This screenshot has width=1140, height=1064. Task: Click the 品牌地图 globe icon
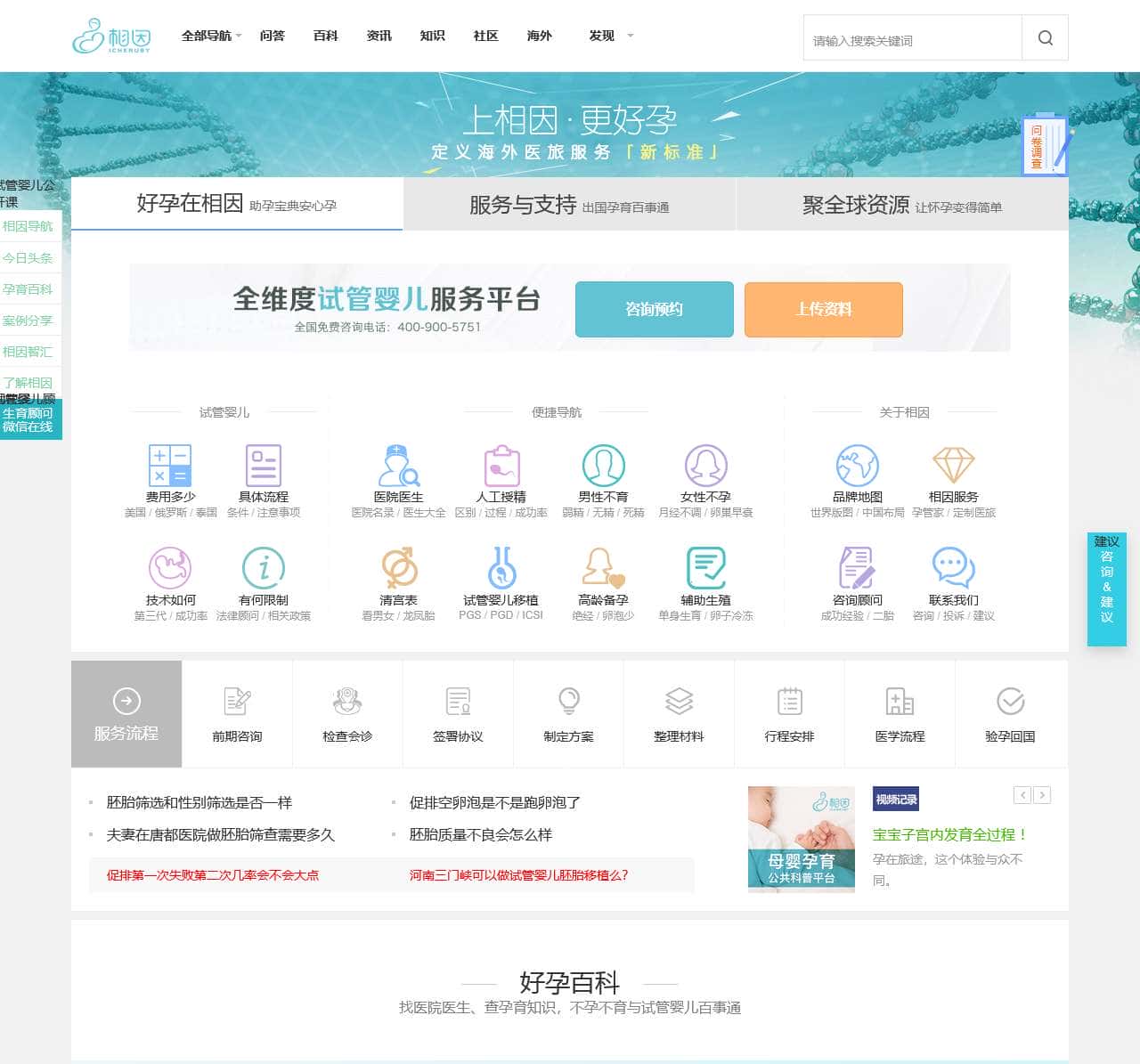click(857, 466)
